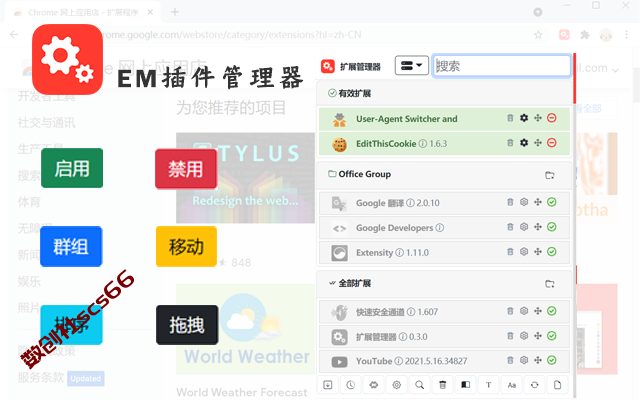Uninstall User-Agent Switcher via its trash icon
Viewport: 640px width, 400px height.
510,118
